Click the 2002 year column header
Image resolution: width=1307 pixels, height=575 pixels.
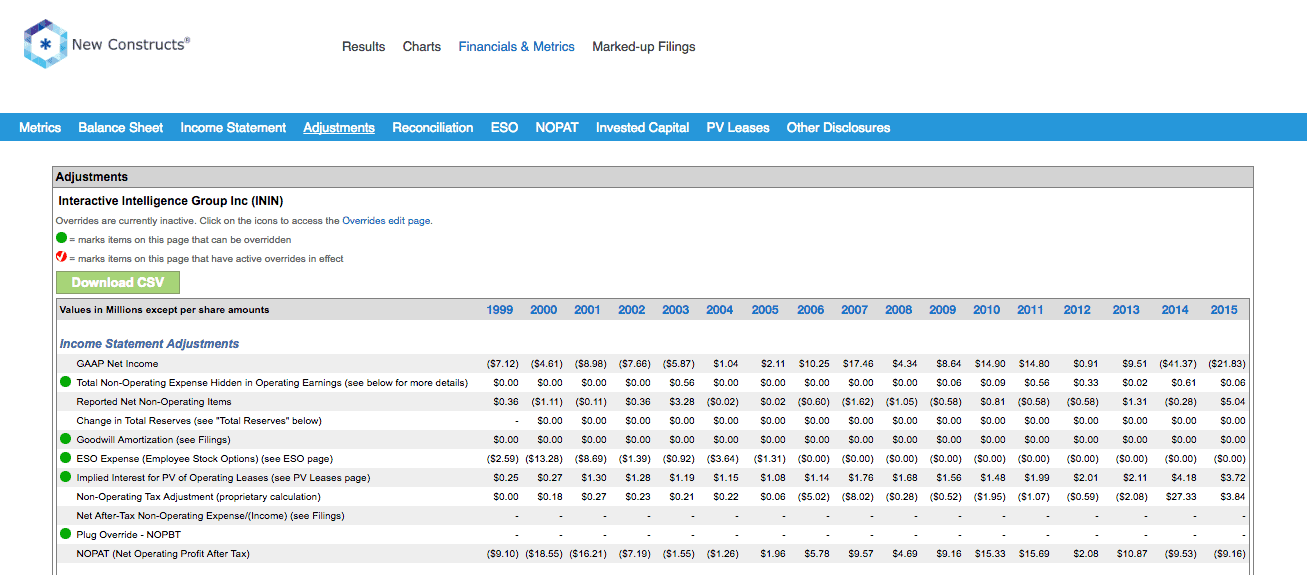(x=632, y=310)
